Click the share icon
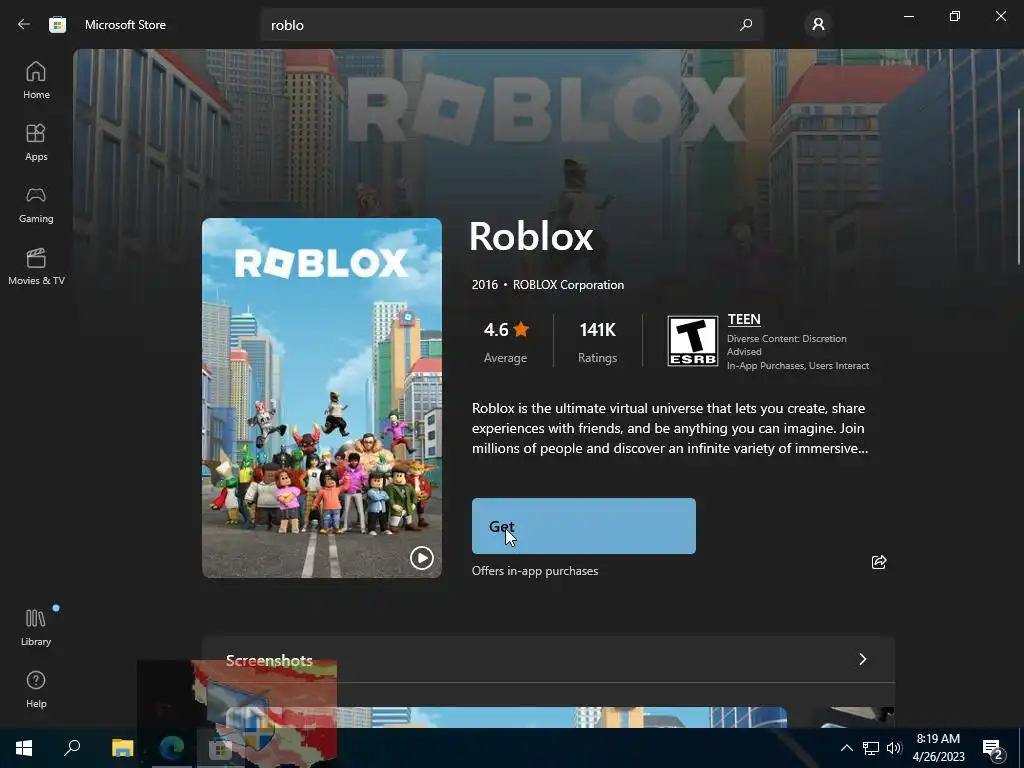The image size is (1024, 768). point(879,562)
